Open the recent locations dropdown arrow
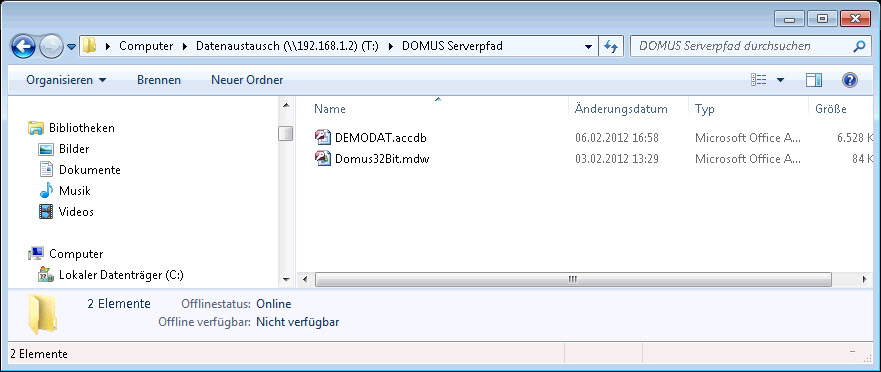The image size is (881, 372). tap(71, 47)
